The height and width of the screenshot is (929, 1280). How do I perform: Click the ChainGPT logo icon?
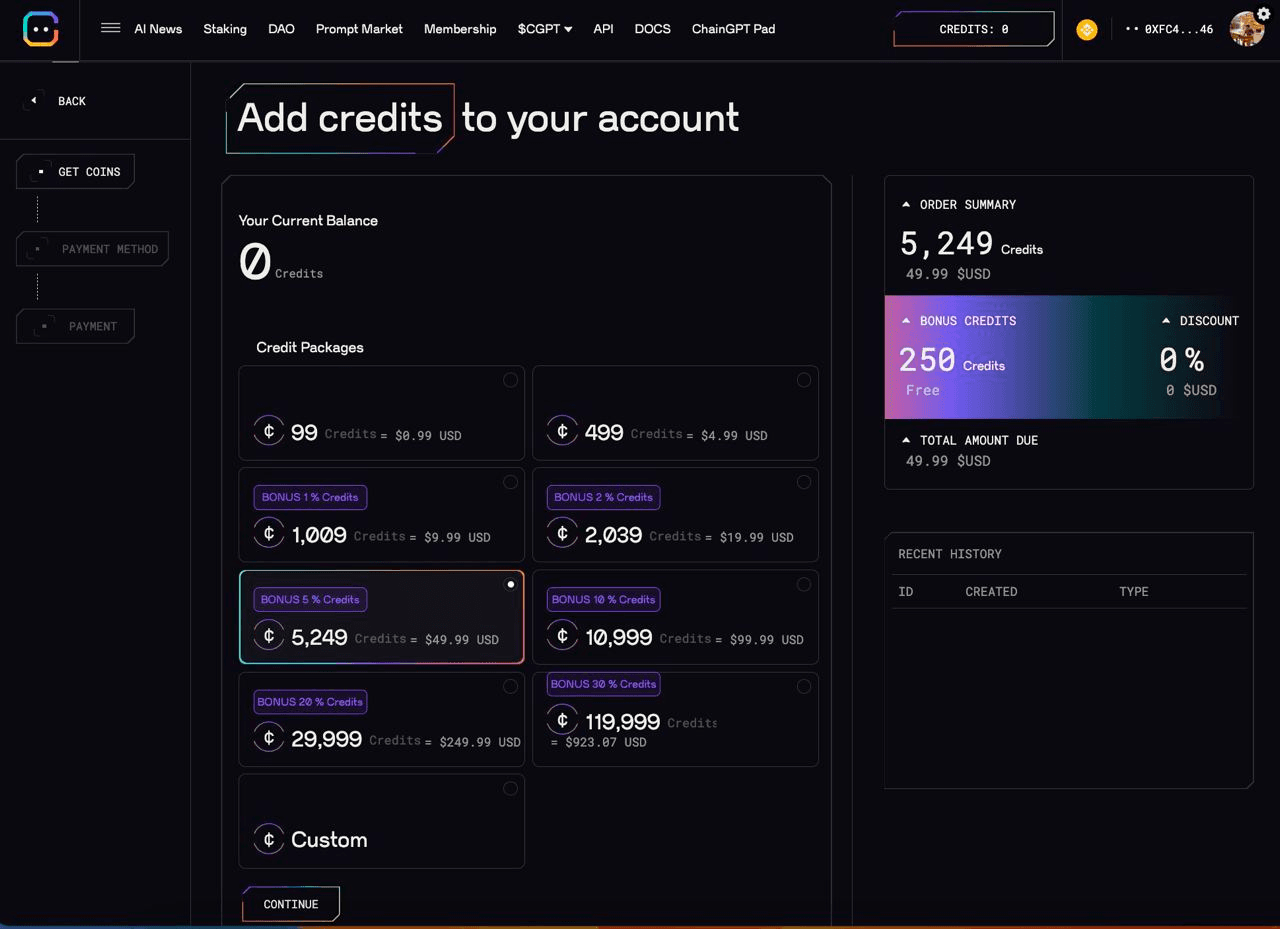pos(41,29)
